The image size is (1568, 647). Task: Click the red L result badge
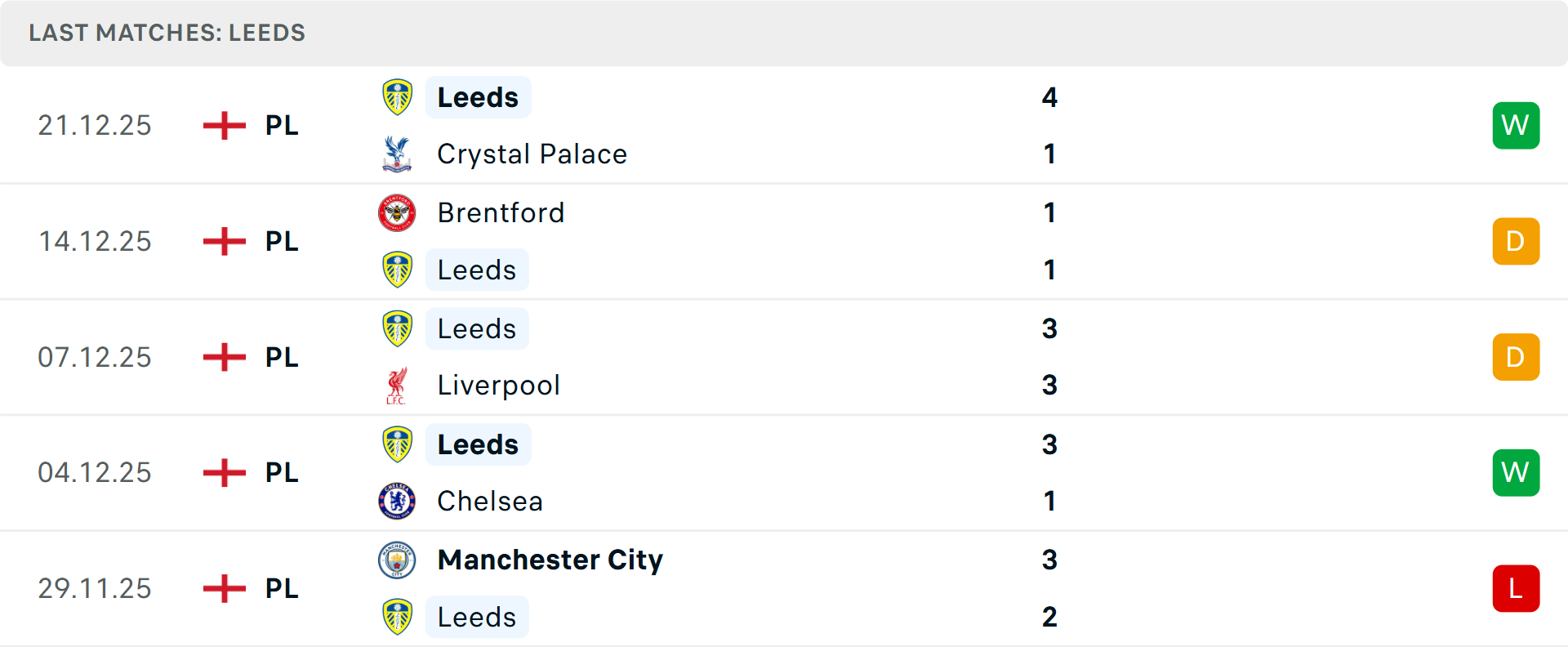pos(1516,588)
